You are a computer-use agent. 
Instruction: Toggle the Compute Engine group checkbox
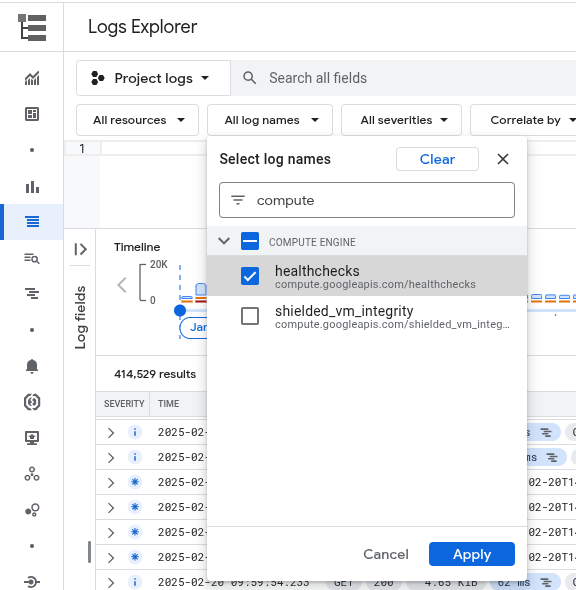click(x=250, y=241)
